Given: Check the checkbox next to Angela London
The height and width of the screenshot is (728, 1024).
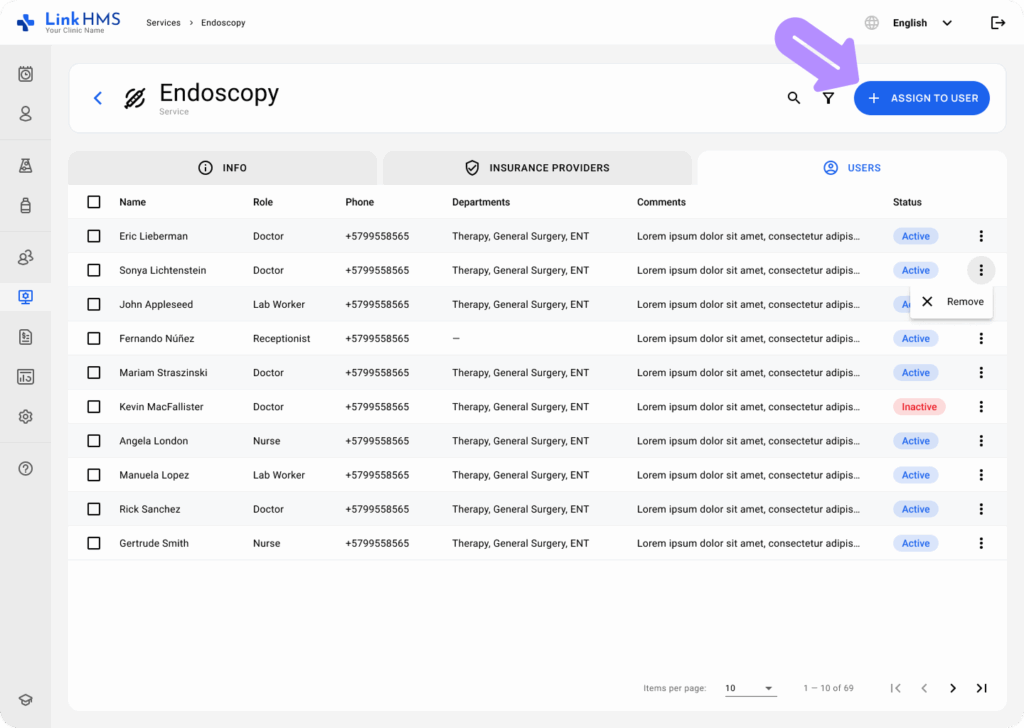Looking at the screenshot, I should click(93, 440).
